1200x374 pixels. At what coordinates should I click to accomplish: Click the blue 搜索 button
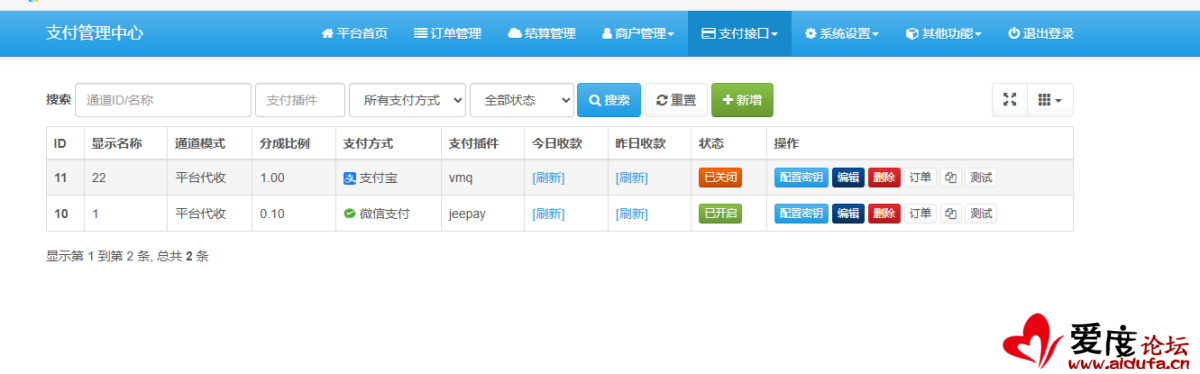[609, 100]
